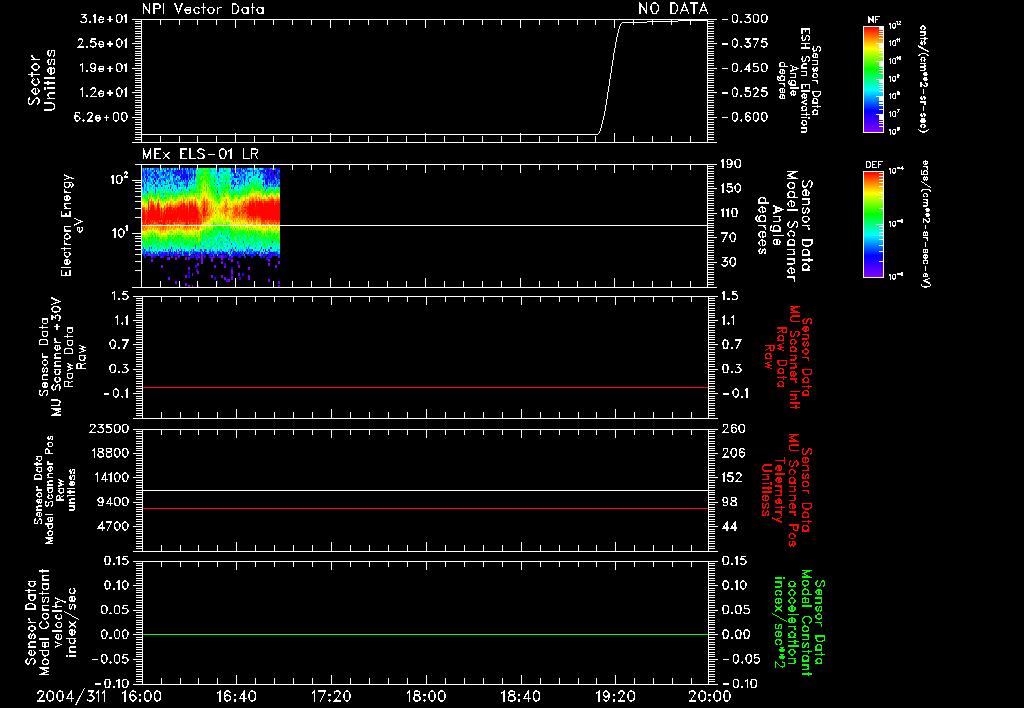
Task: Select the "MU Scanner +30V Raw Data" label
Action: 62,357
